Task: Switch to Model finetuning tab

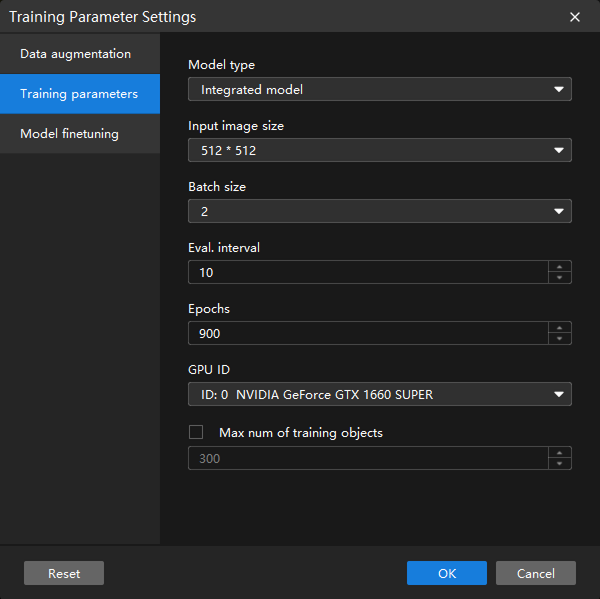Action: [x=80, y=134]
